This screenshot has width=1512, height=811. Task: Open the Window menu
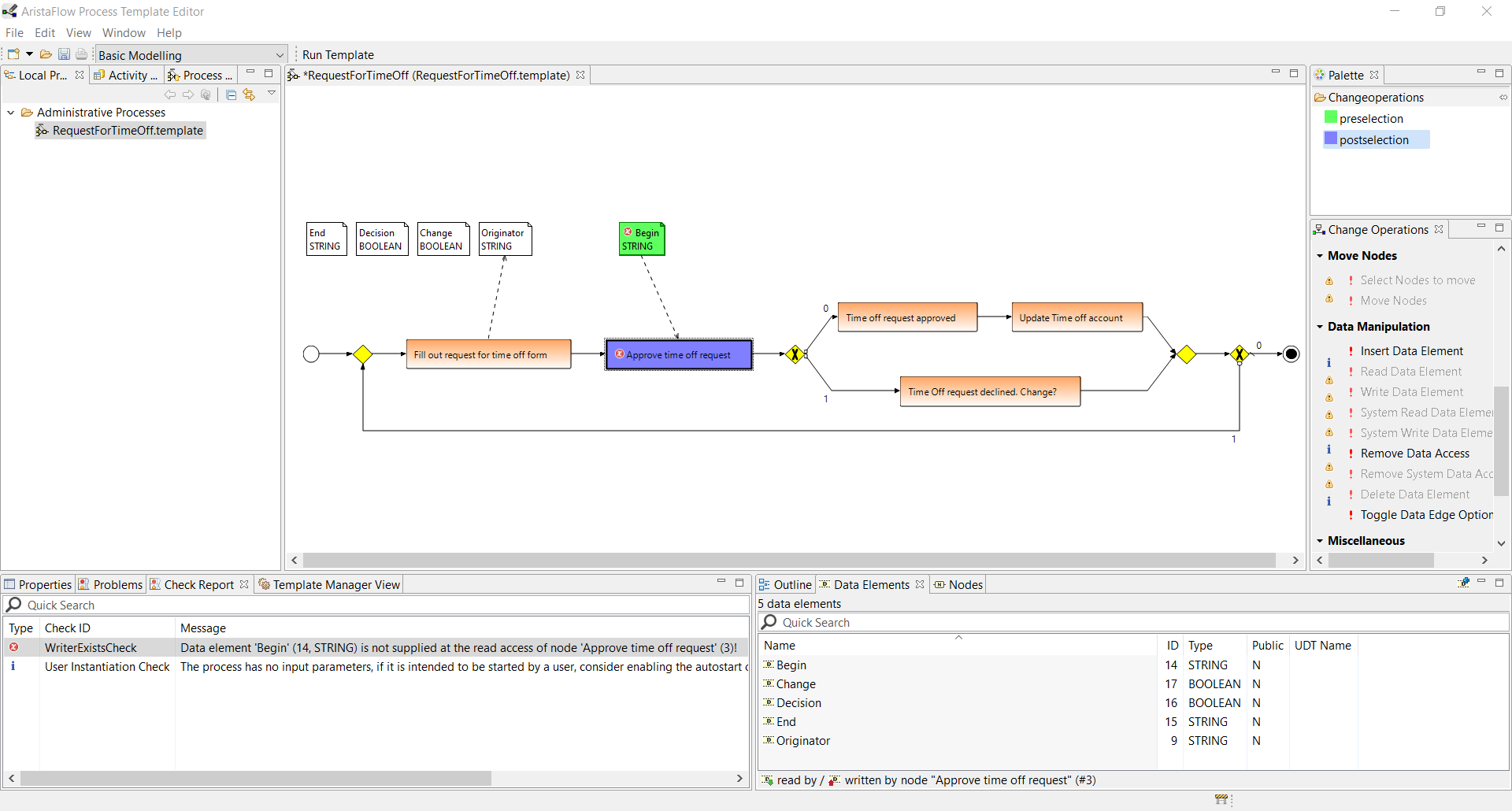click(124, 33)
